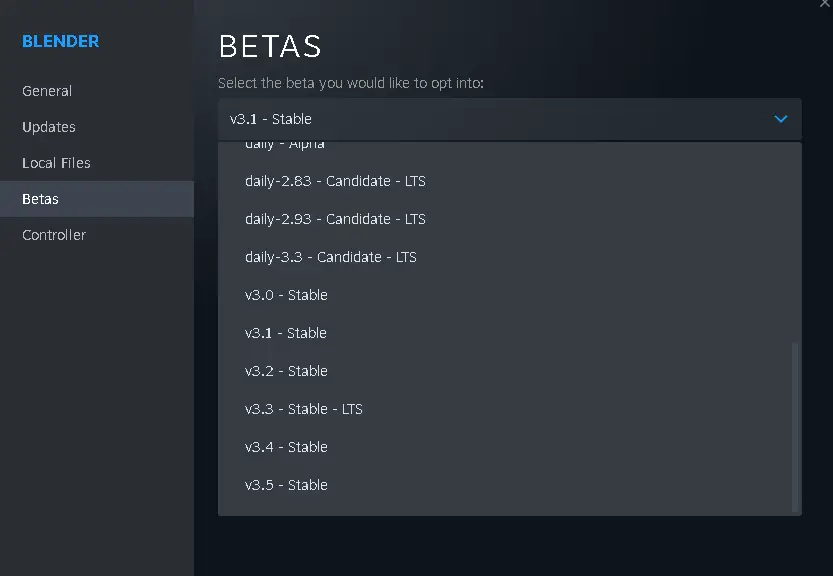Choose v3.5 Stable from the list
The image size is (833, 576).
(509, 485)
